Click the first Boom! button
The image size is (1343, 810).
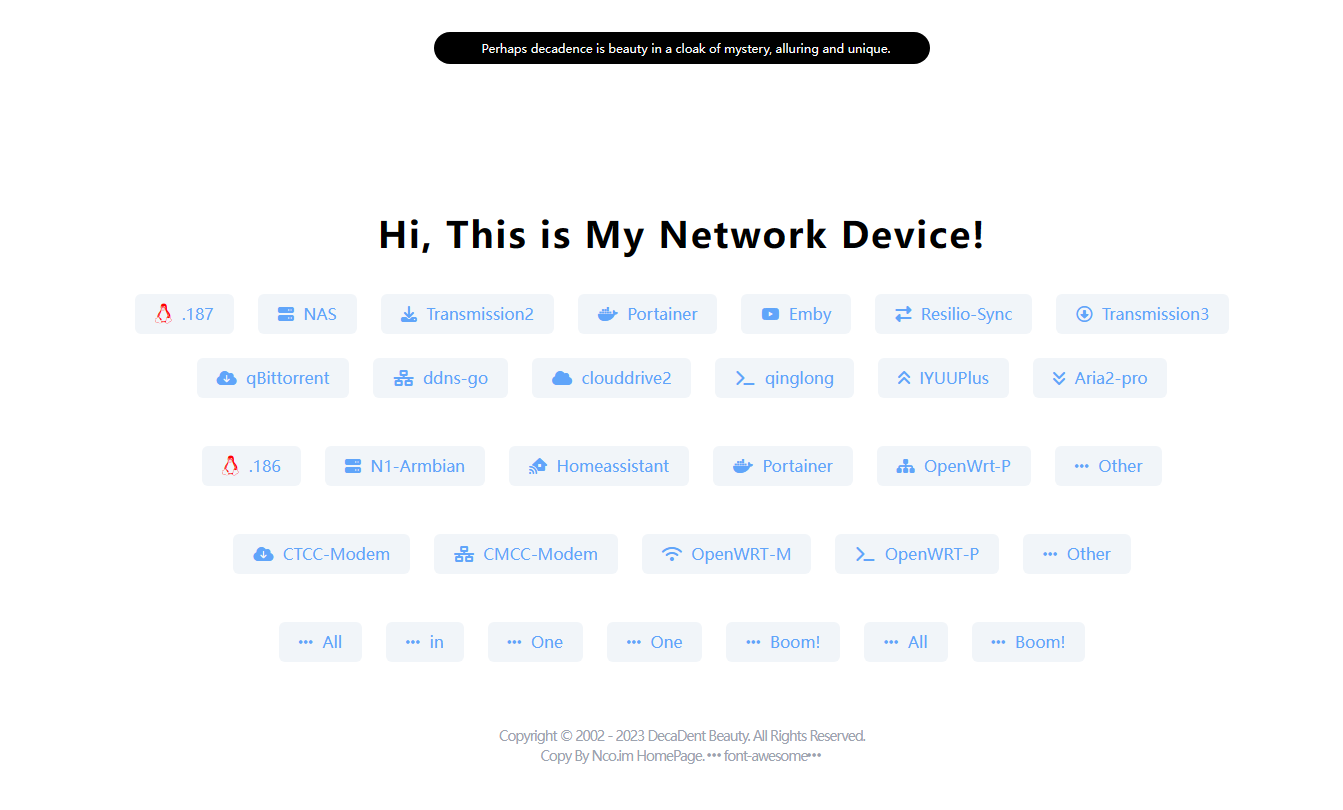tap(783, 642)
